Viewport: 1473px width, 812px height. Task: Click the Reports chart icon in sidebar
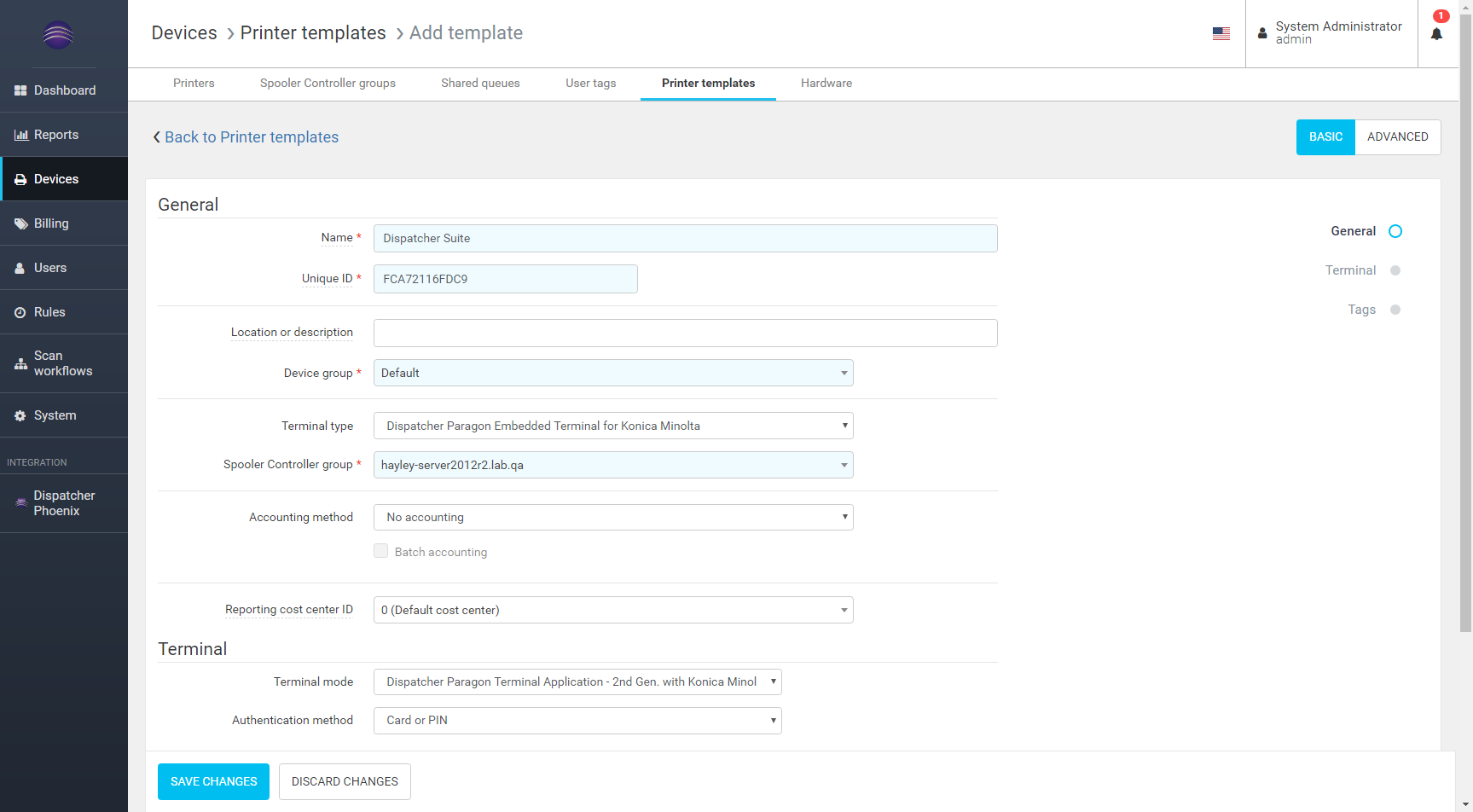[21, 135]
